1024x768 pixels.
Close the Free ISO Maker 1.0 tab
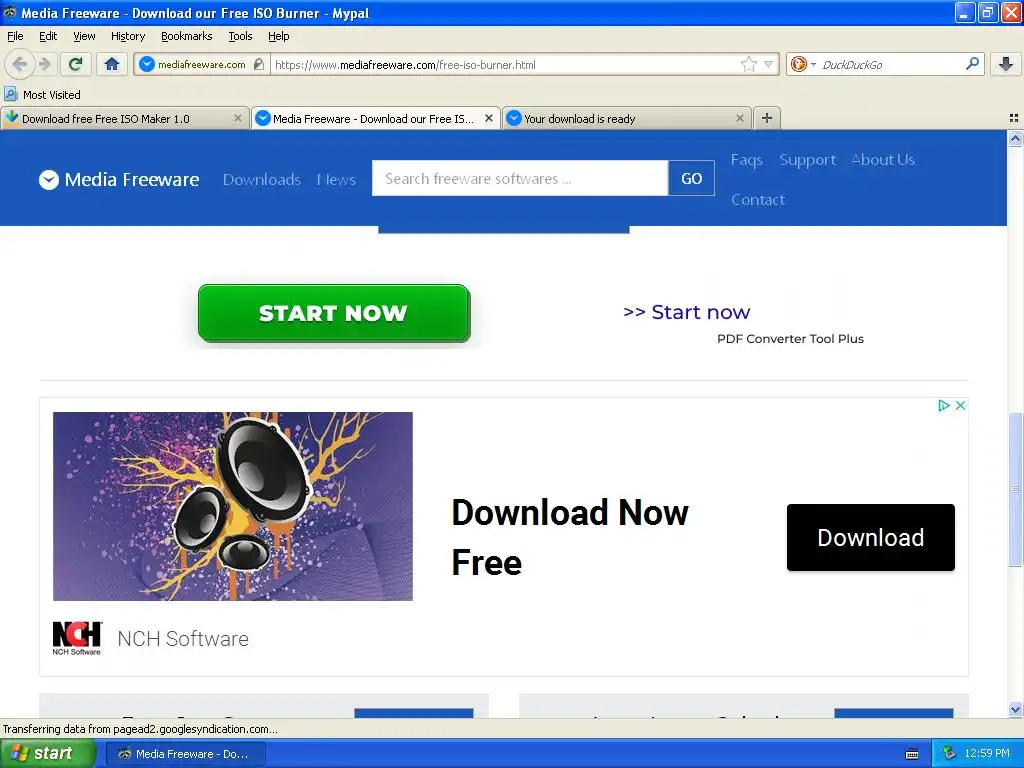pos(238,118)
